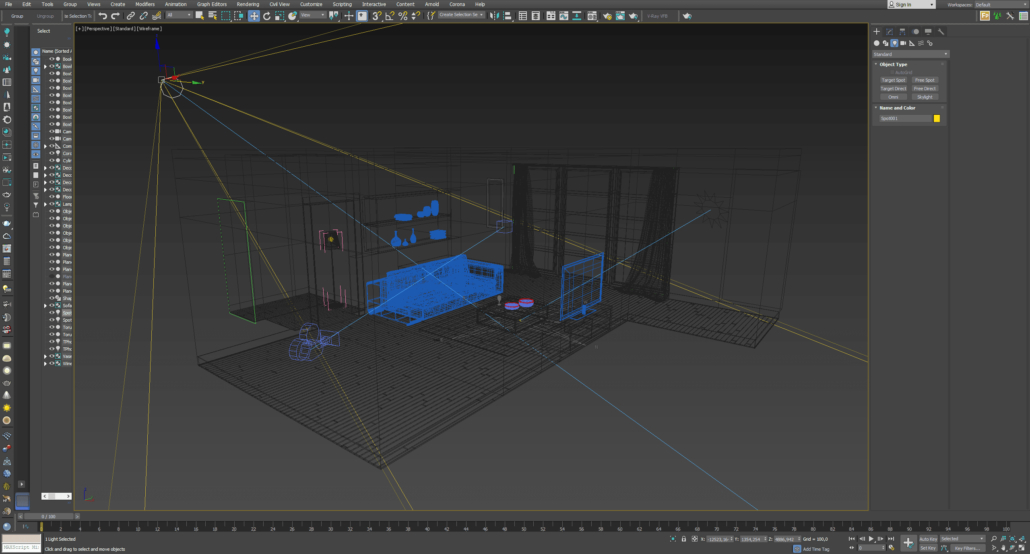
Task: Click the Play Animation button
Action: (x=871, y=539)
